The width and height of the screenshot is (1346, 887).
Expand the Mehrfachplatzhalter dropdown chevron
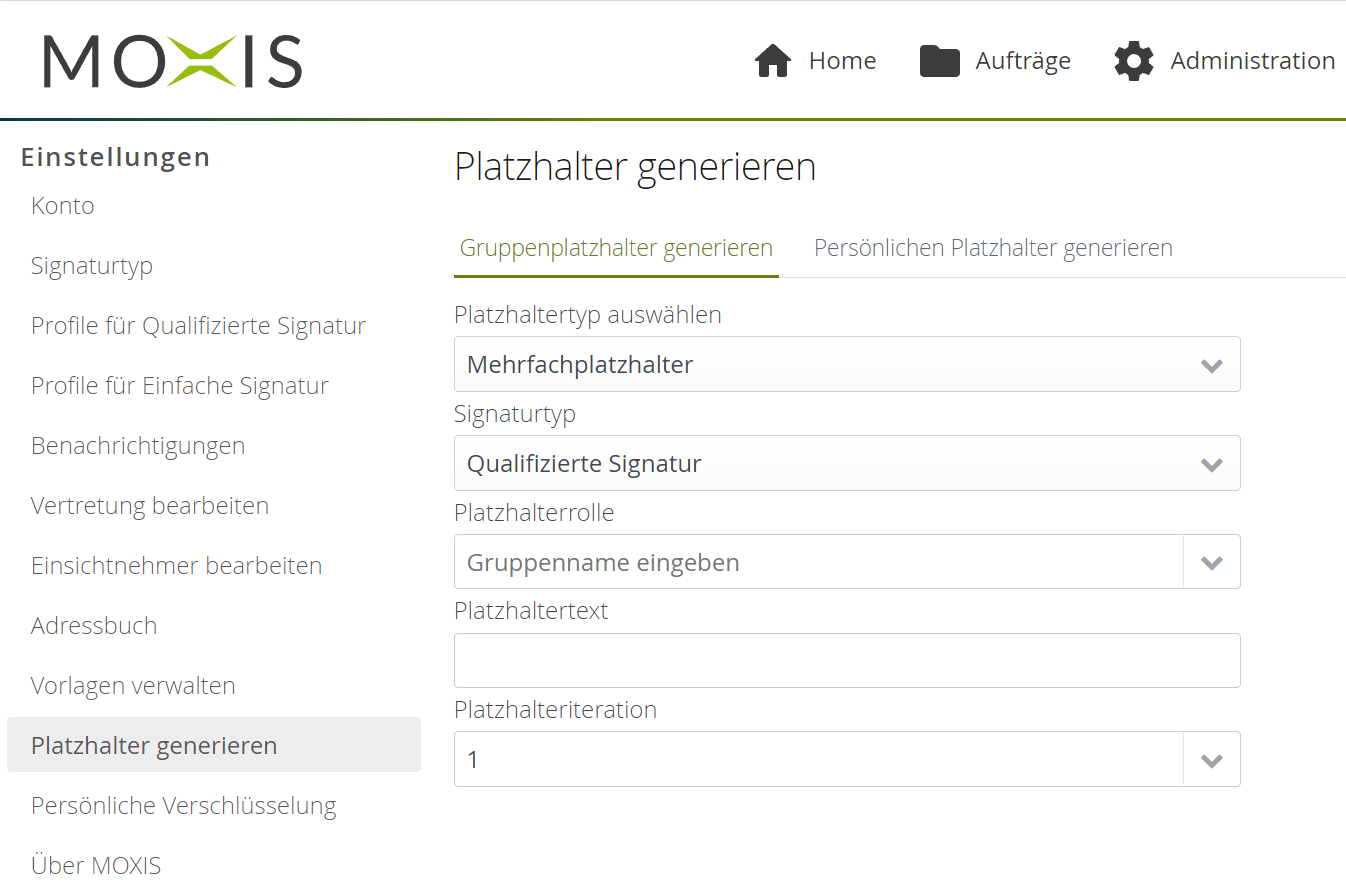[1211, 364]
